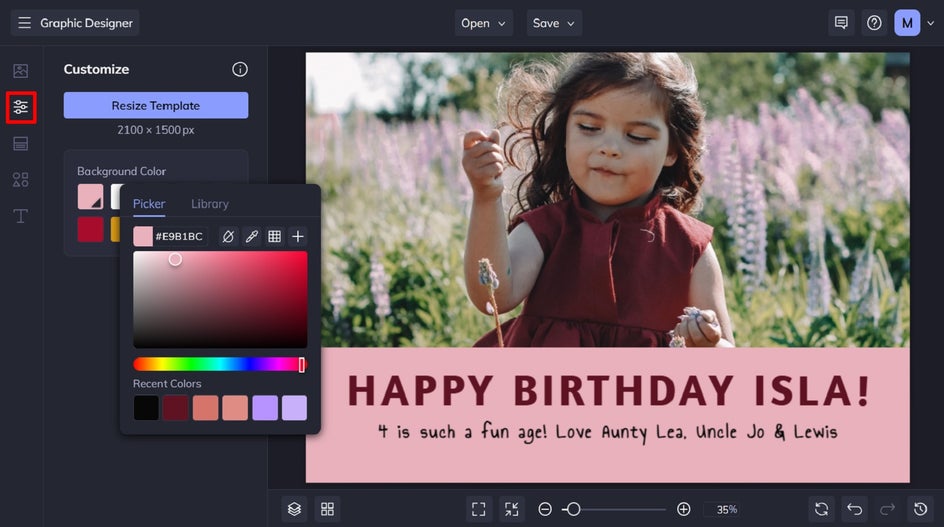944x527 pixels.
Task: Open the feedback chat icon
Action: (x=841, y=23)
